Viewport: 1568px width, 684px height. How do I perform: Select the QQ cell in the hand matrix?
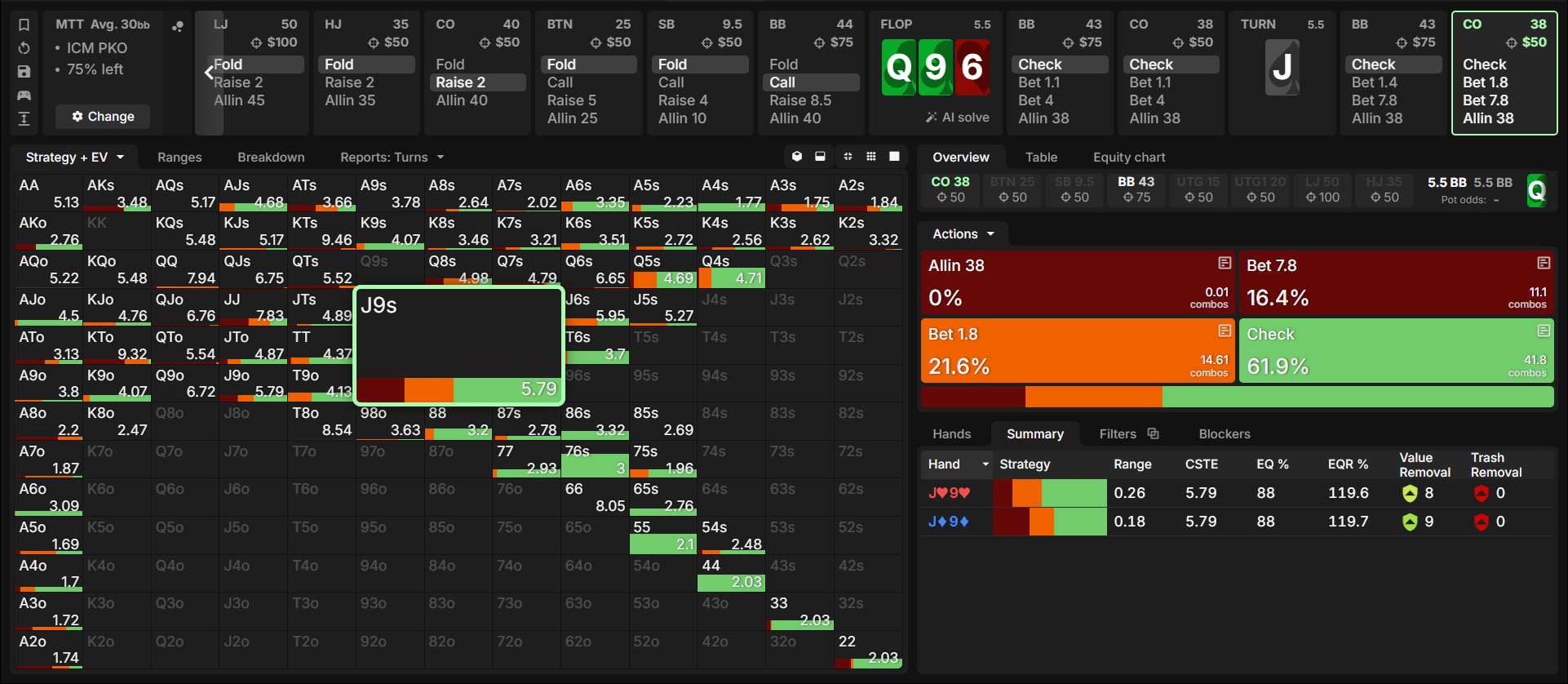(x=185, y=269)
